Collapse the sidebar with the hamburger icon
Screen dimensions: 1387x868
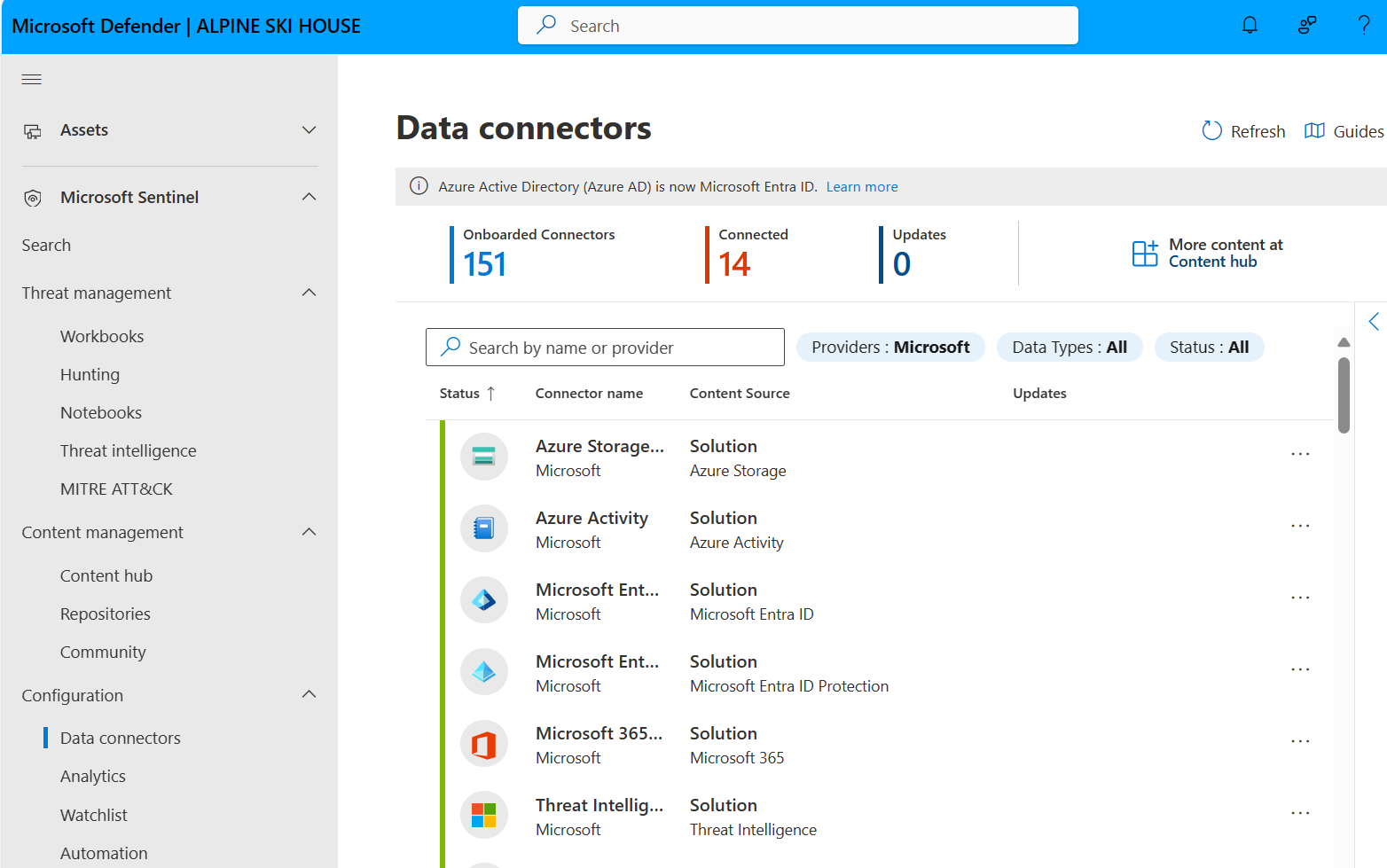(31, 79)
